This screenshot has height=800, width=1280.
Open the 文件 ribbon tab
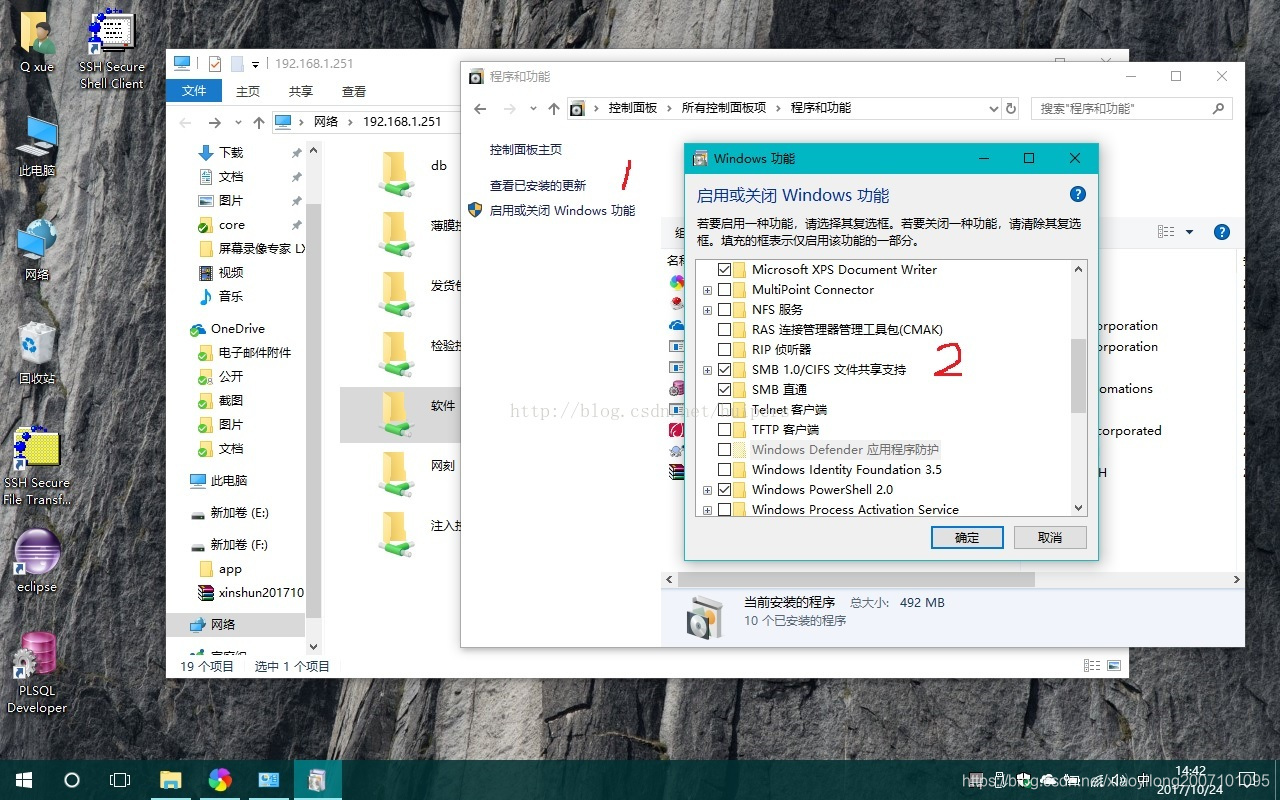point(194,91)
